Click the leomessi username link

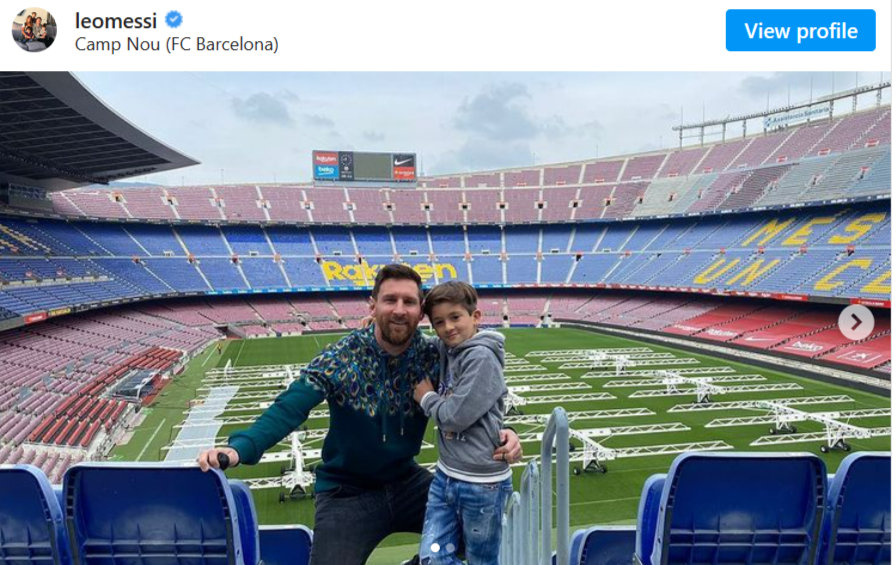tap(115, 21)
